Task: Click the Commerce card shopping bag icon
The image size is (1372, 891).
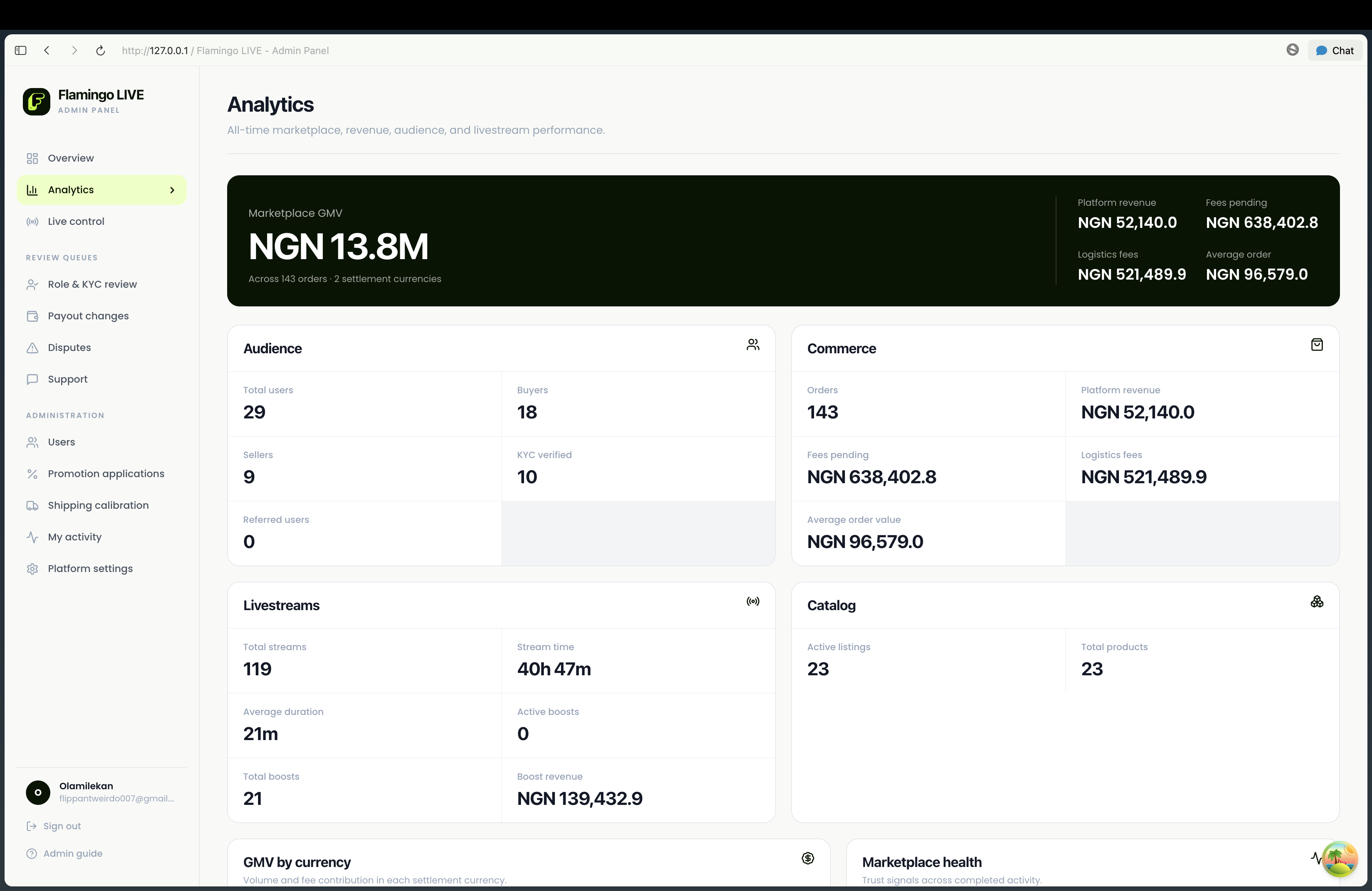Action: click(1317, 345)
